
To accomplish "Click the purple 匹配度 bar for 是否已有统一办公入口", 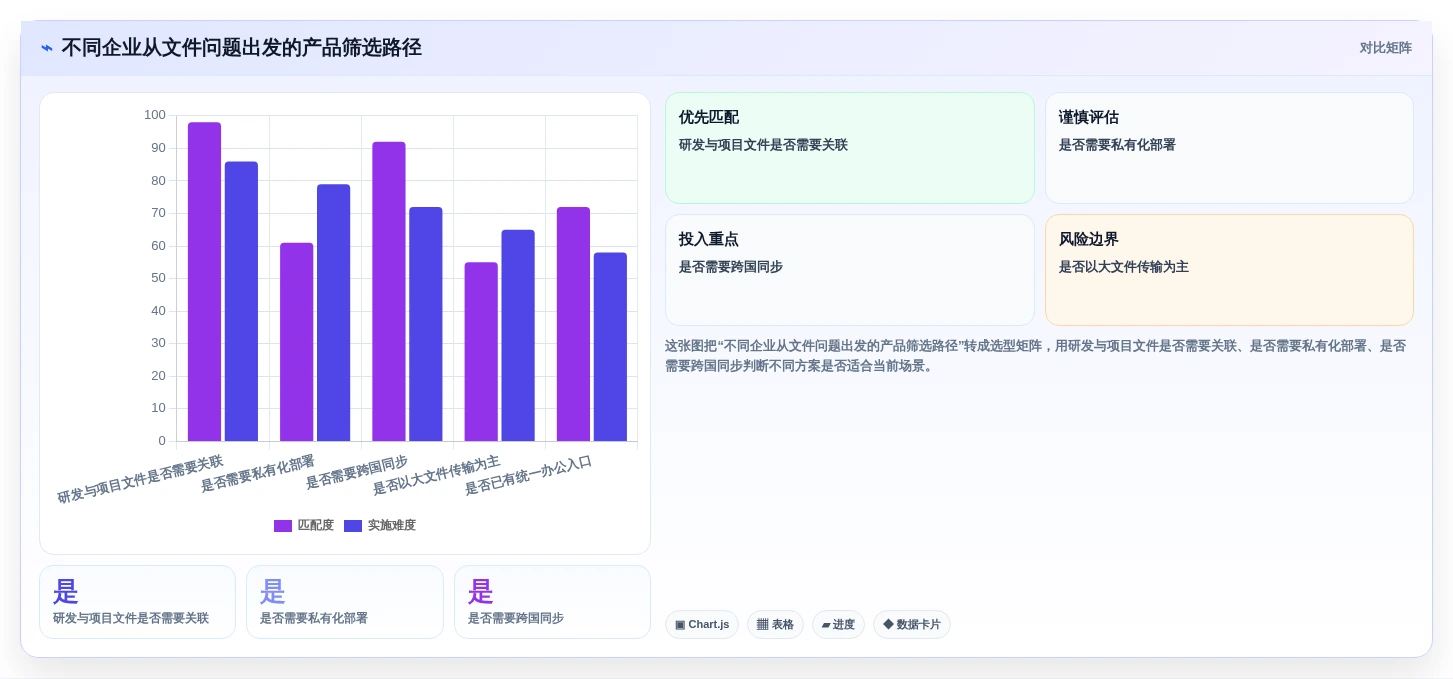I will coord(573,324).
